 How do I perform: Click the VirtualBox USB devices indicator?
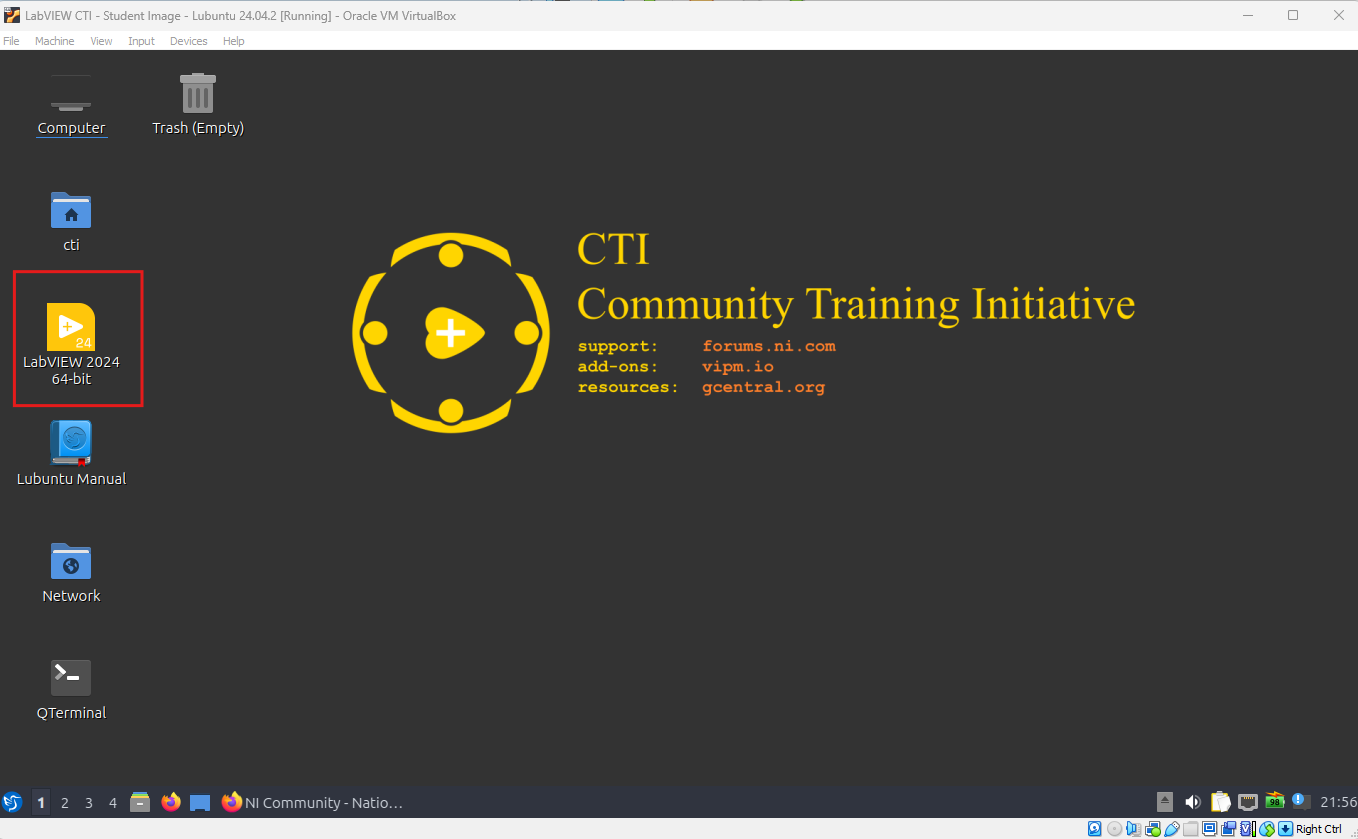point(1172,829)
